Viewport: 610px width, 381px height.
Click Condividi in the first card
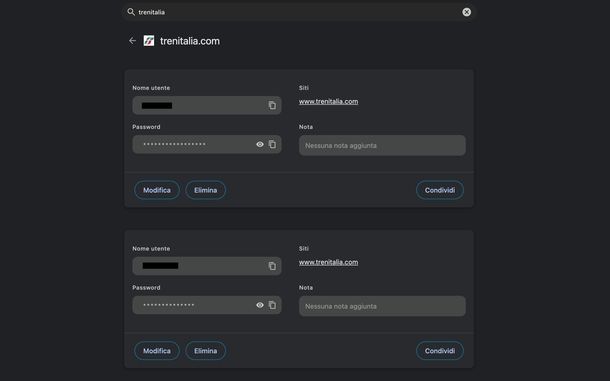point(440,190)
